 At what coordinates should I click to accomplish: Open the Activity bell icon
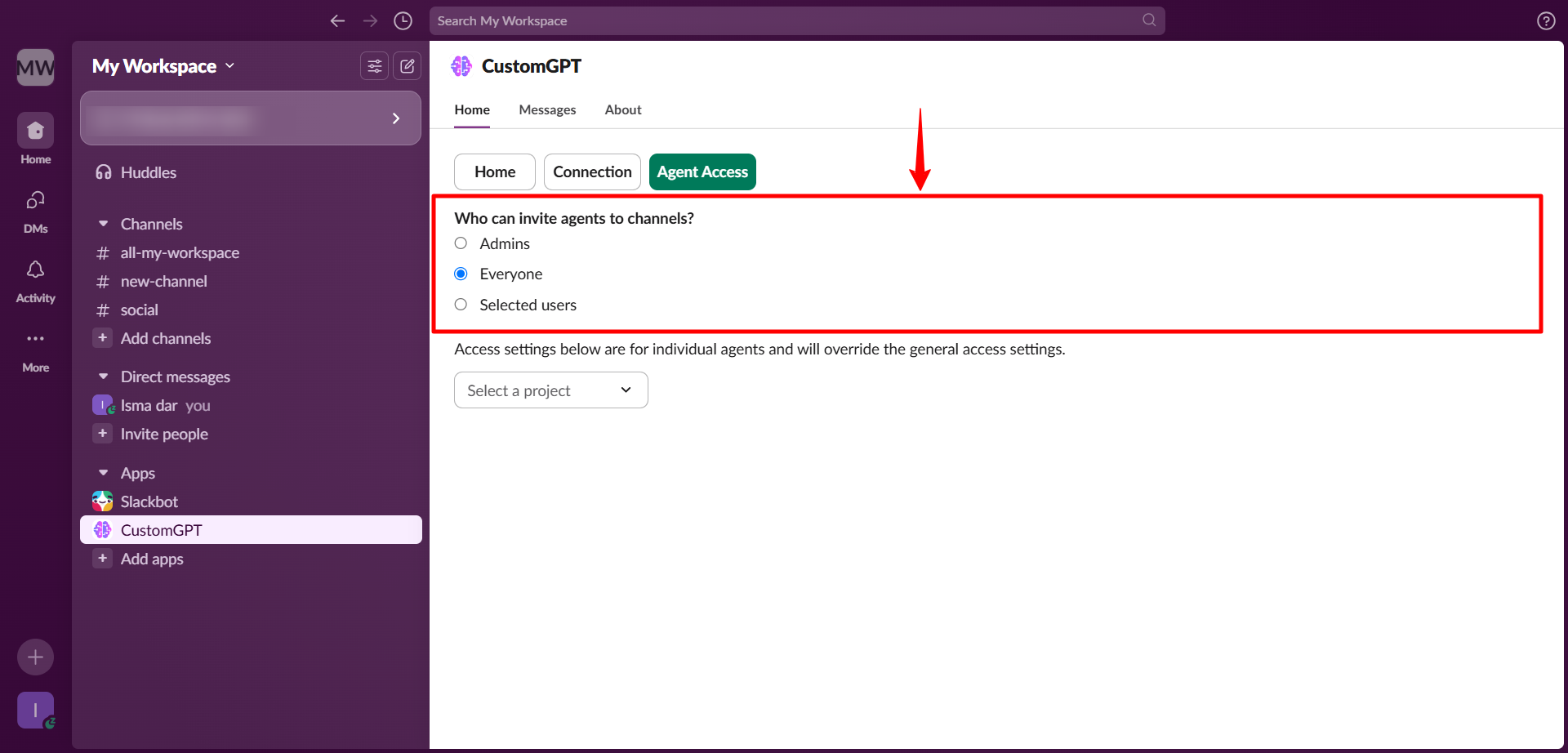(36, 270)
